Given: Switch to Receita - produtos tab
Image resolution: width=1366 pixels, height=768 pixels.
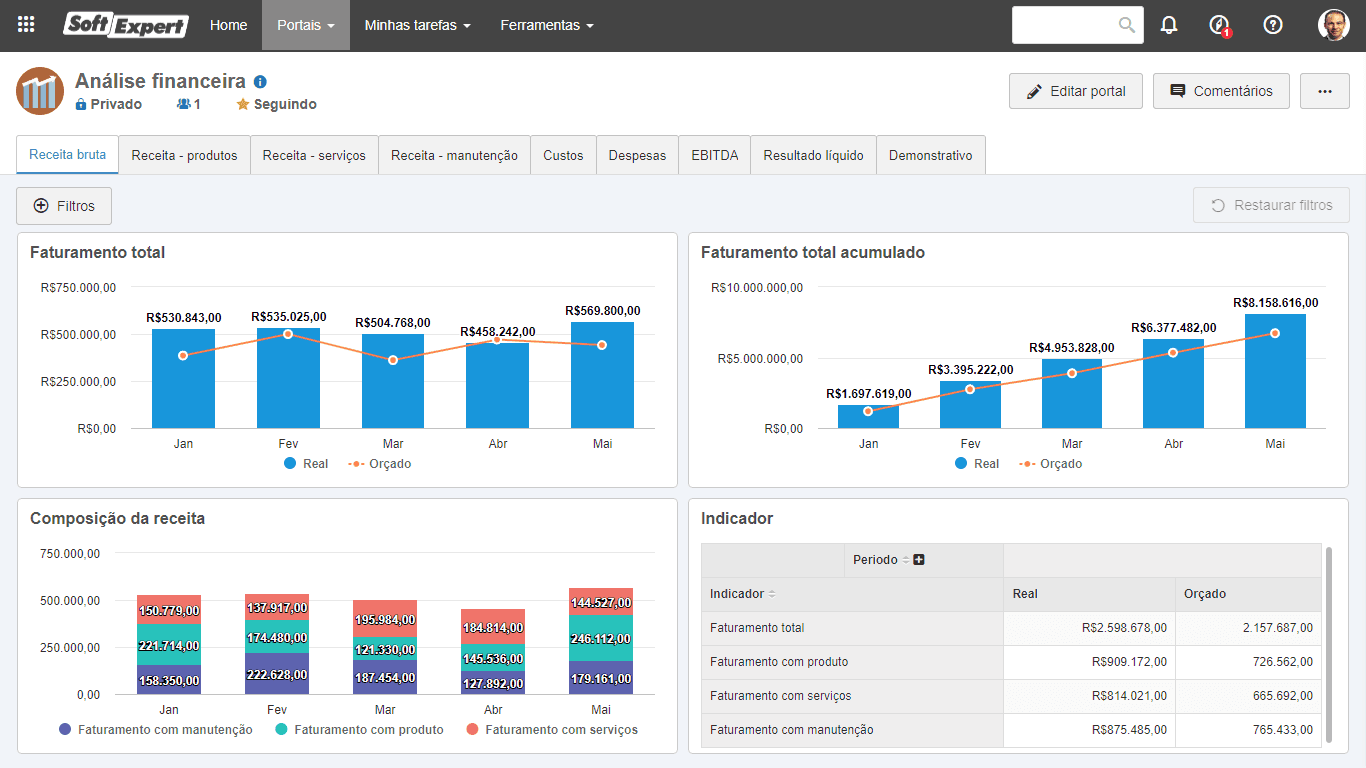Looking at the screenshot, I should (184, 155).
